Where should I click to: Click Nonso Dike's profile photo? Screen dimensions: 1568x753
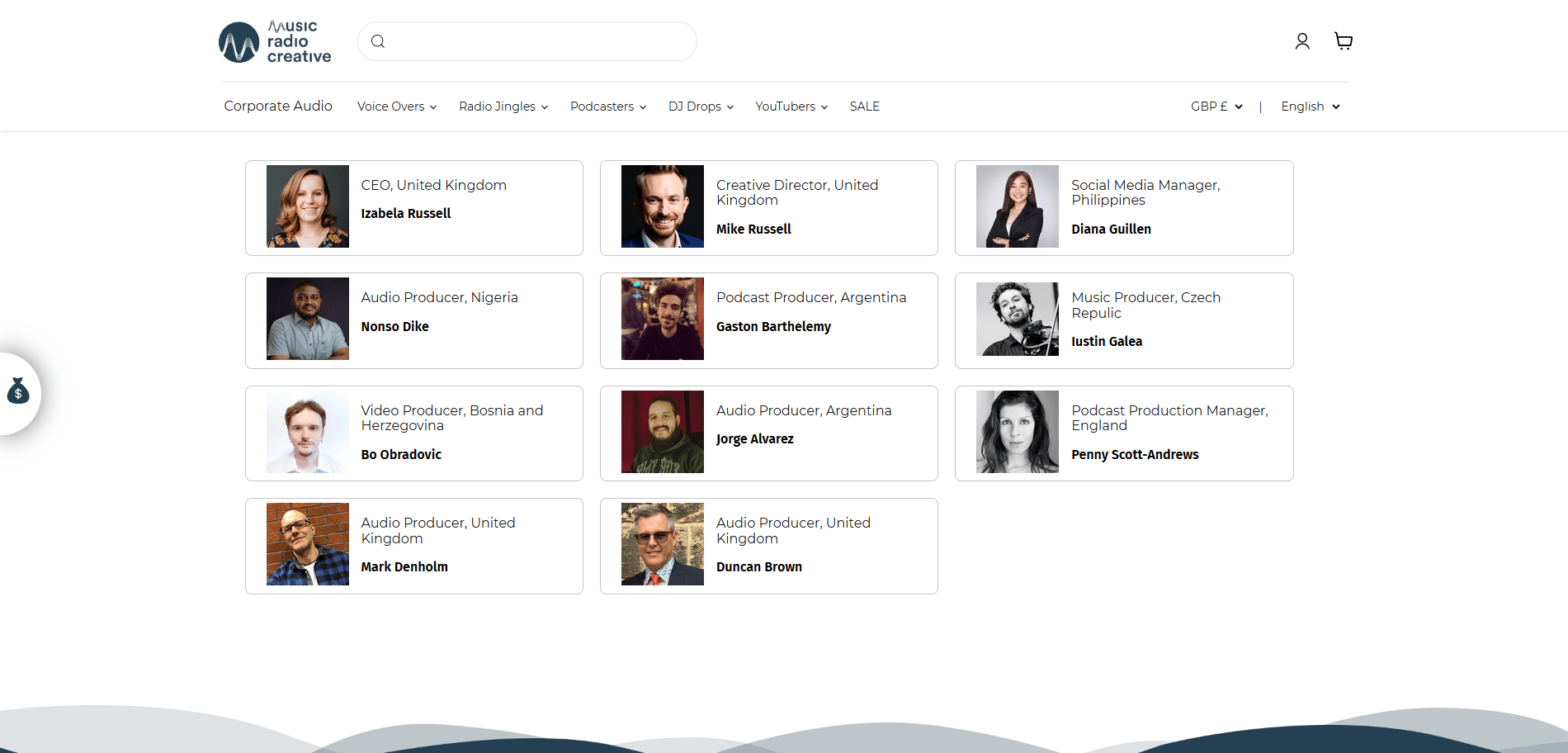(x=307, y=319)
